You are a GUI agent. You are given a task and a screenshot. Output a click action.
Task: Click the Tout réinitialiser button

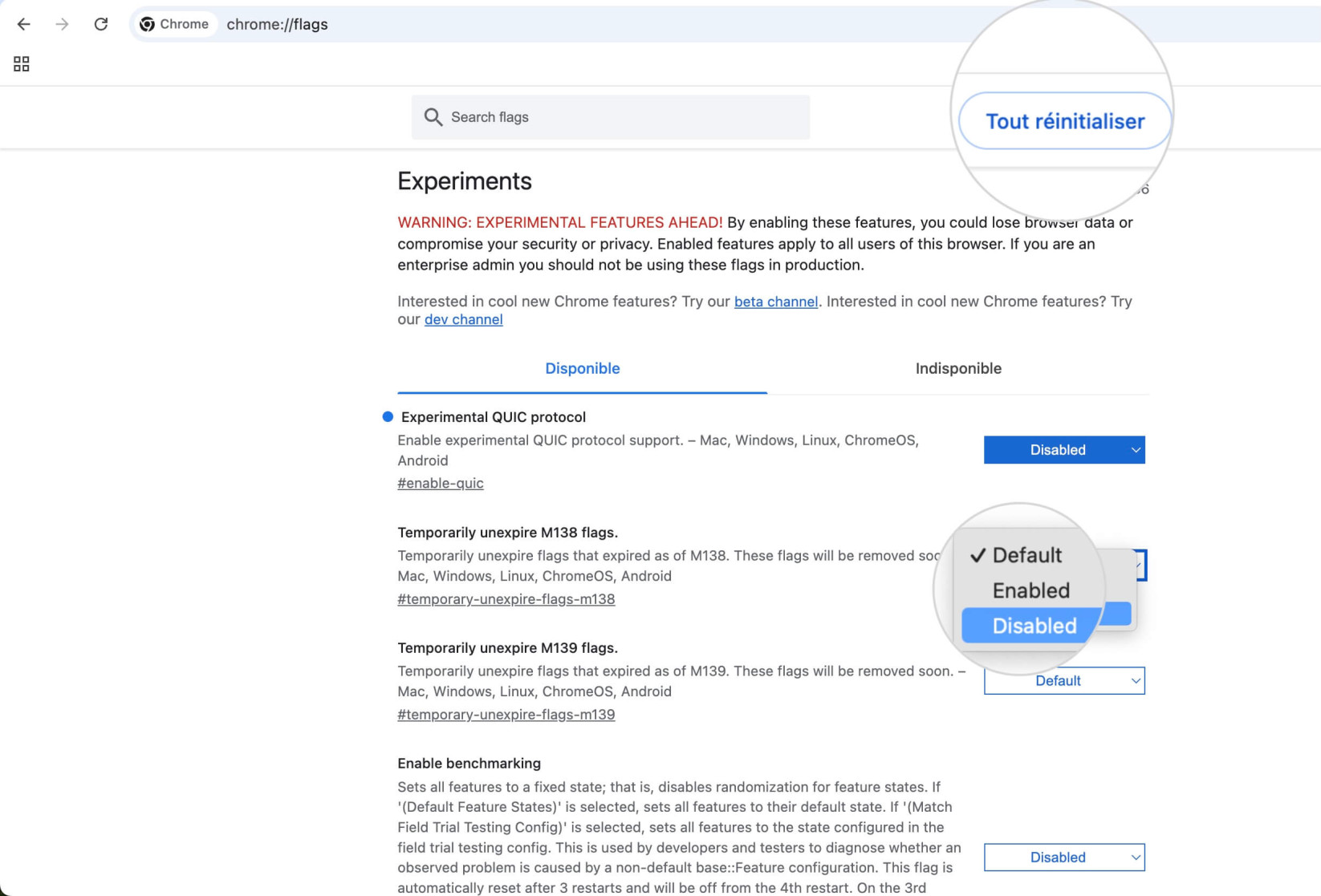[1065, 121]
